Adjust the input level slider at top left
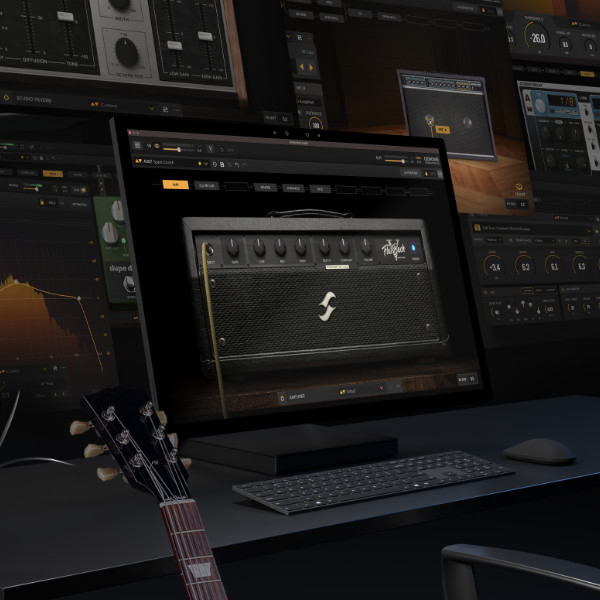Screen dimensions: 600x600 [178, 148]
